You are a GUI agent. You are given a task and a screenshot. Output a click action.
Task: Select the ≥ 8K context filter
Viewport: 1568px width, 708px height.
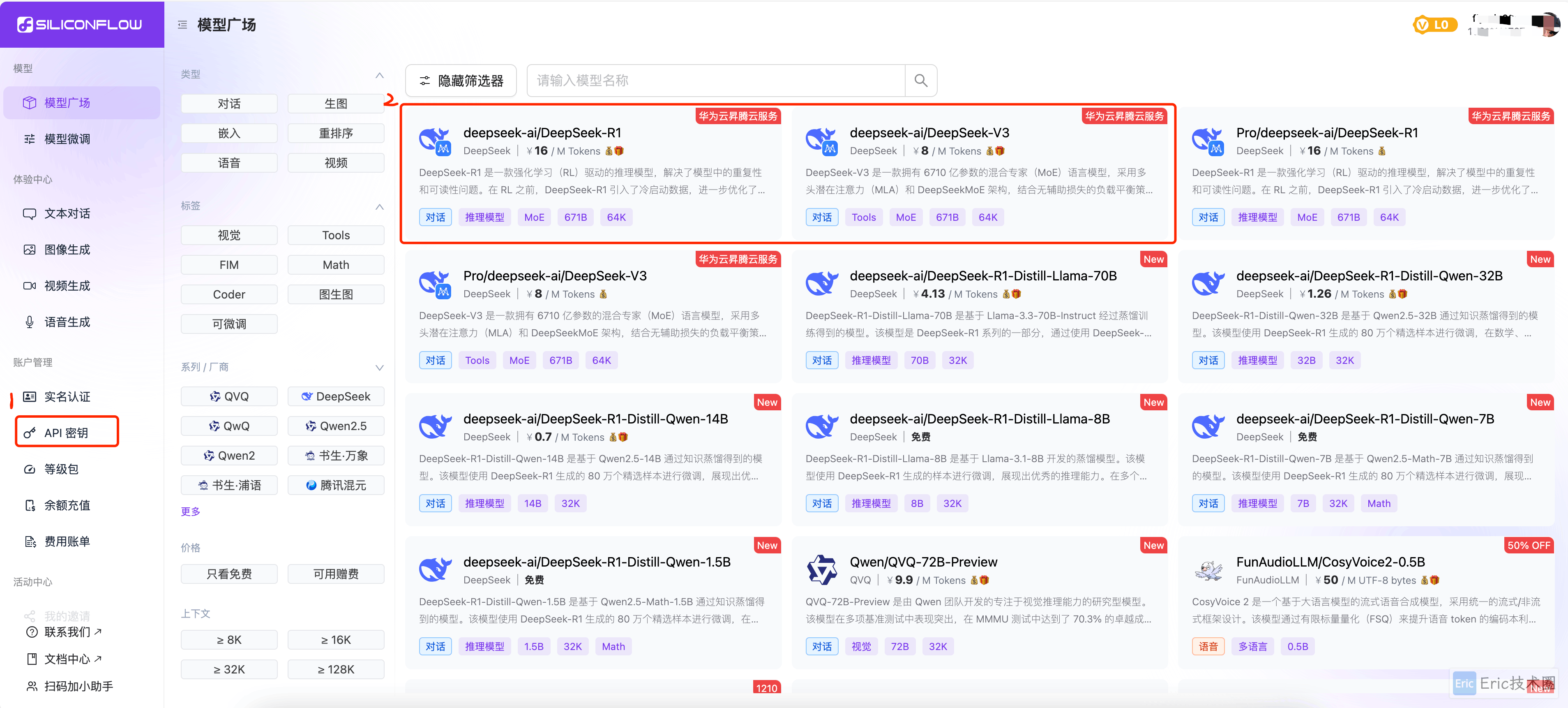[x=229, y=640]
